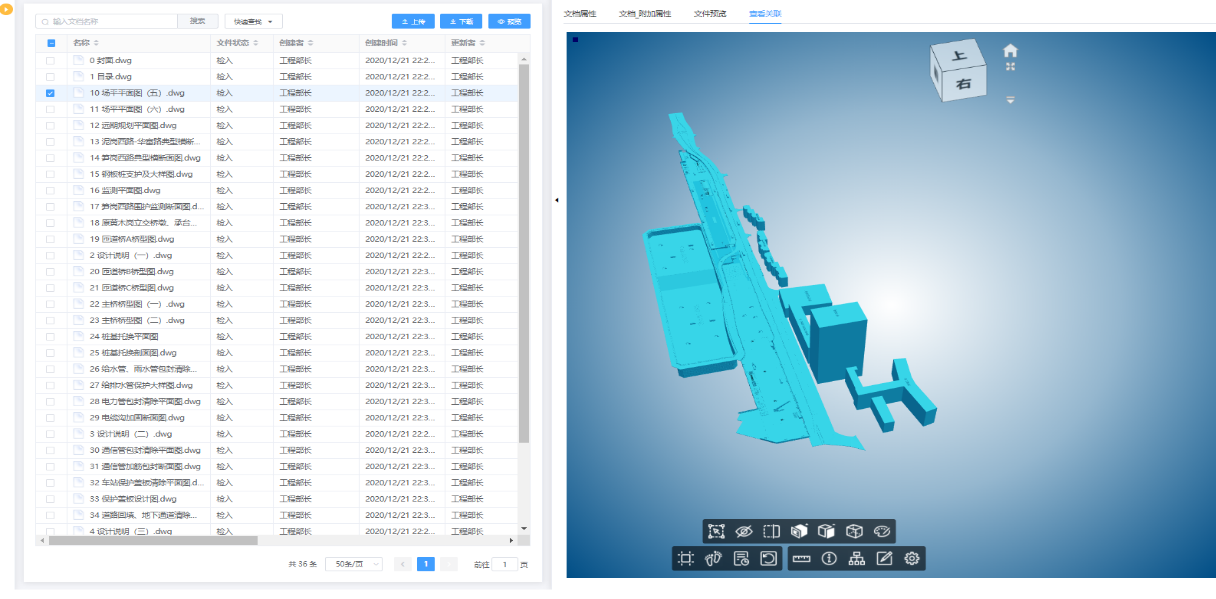The image size is (1216, 599).
Task: Click the 上传 upload button
Action: 413,21
